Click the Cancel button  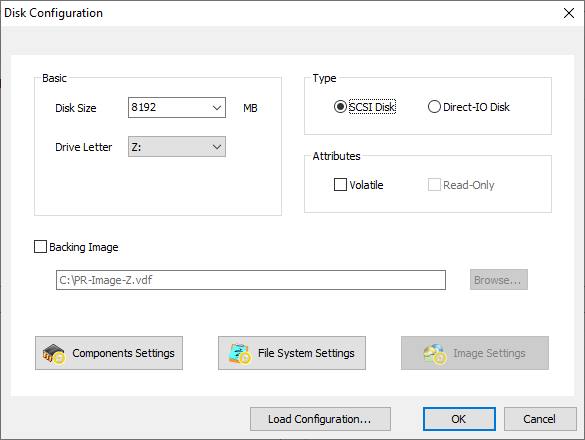pos(540,419)
